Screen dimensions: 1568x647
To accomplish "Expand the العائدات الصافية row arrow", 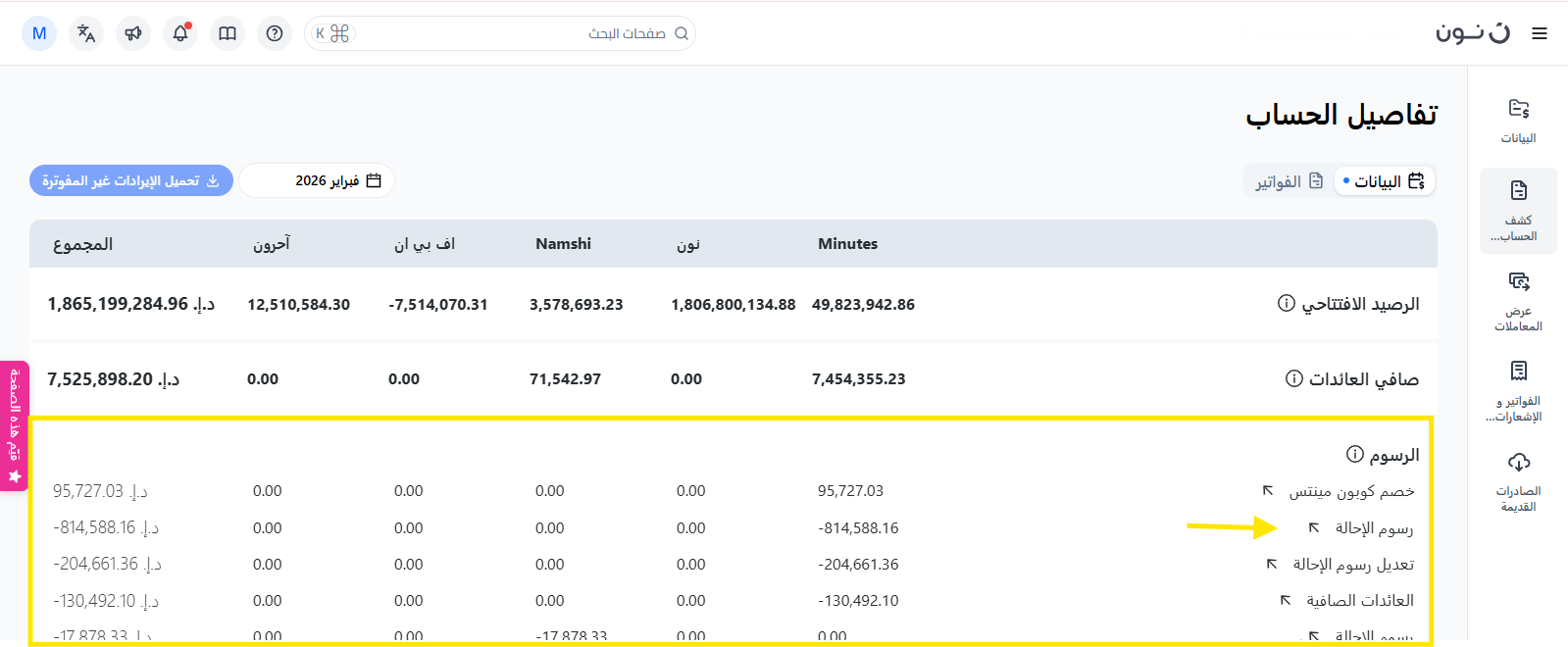I will (x=1286, y=600).
